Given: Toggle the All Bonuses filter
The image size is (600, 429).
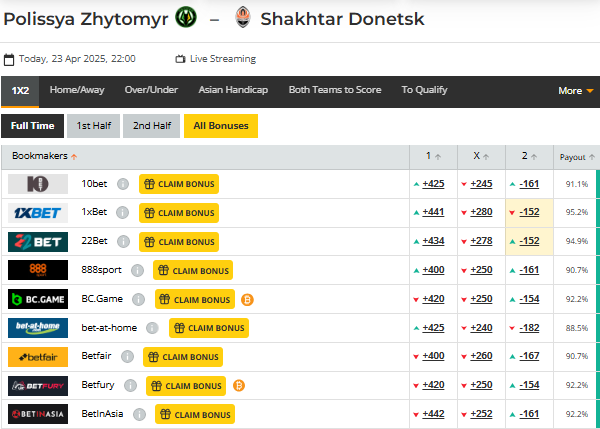Looking at the screenshot, I should (x=221, y=126).
